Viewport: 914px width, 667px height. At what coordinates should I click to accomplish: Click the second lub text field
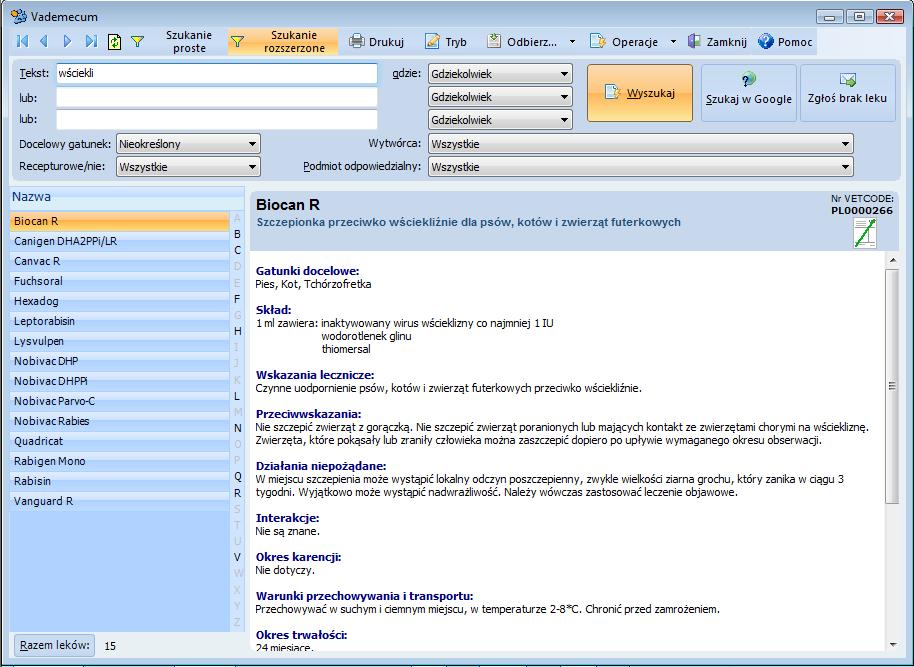pos(217,120)
